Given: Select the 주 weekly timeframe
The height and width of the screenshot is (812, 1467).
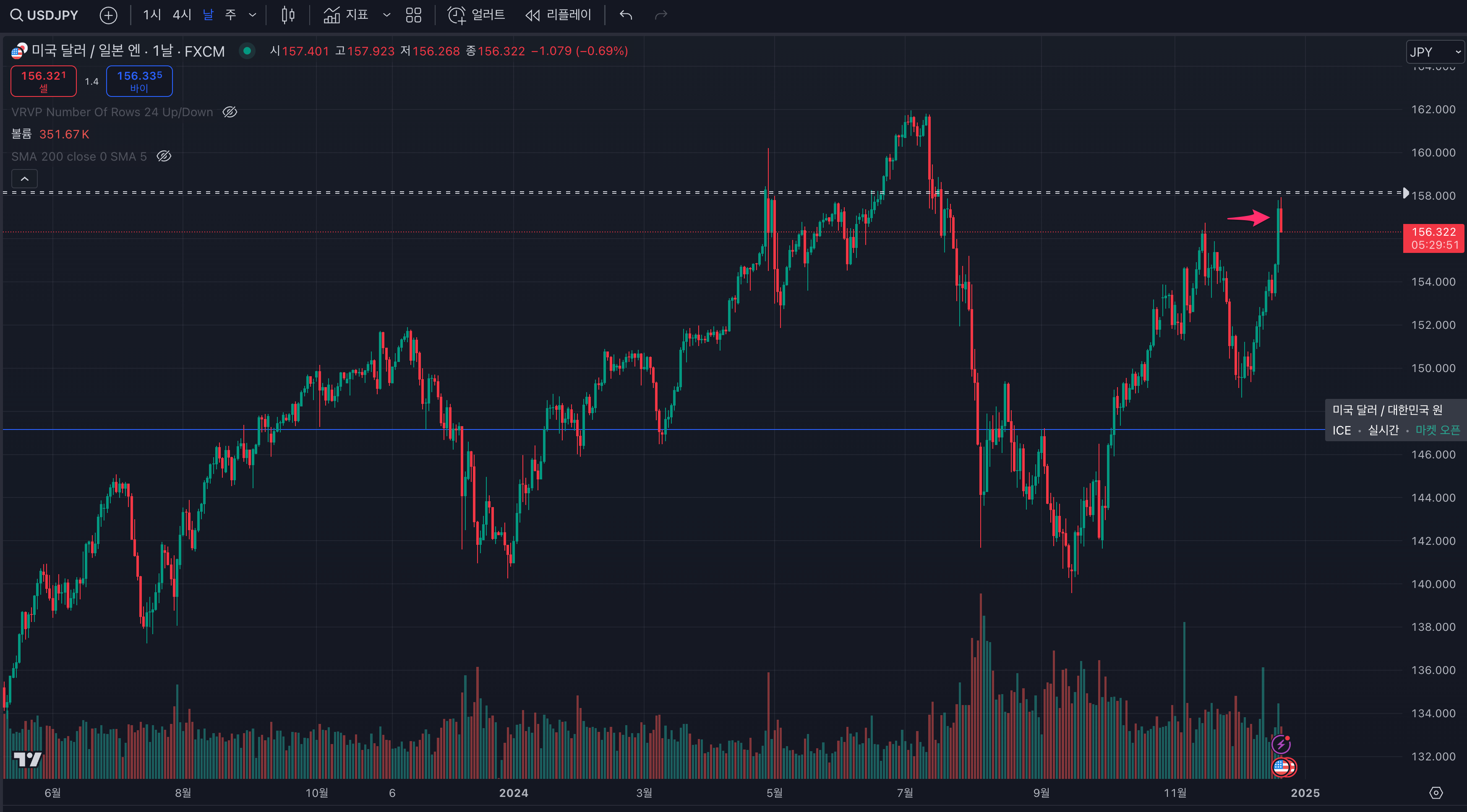Looking at the screenshot, I should click(x=231, y=16).
